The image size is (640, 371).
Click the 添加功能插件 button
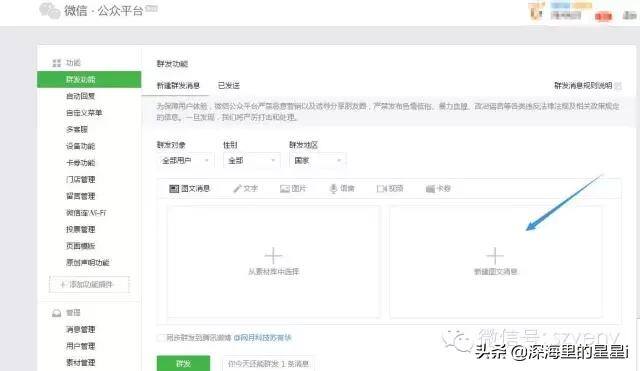pos(89,284)
